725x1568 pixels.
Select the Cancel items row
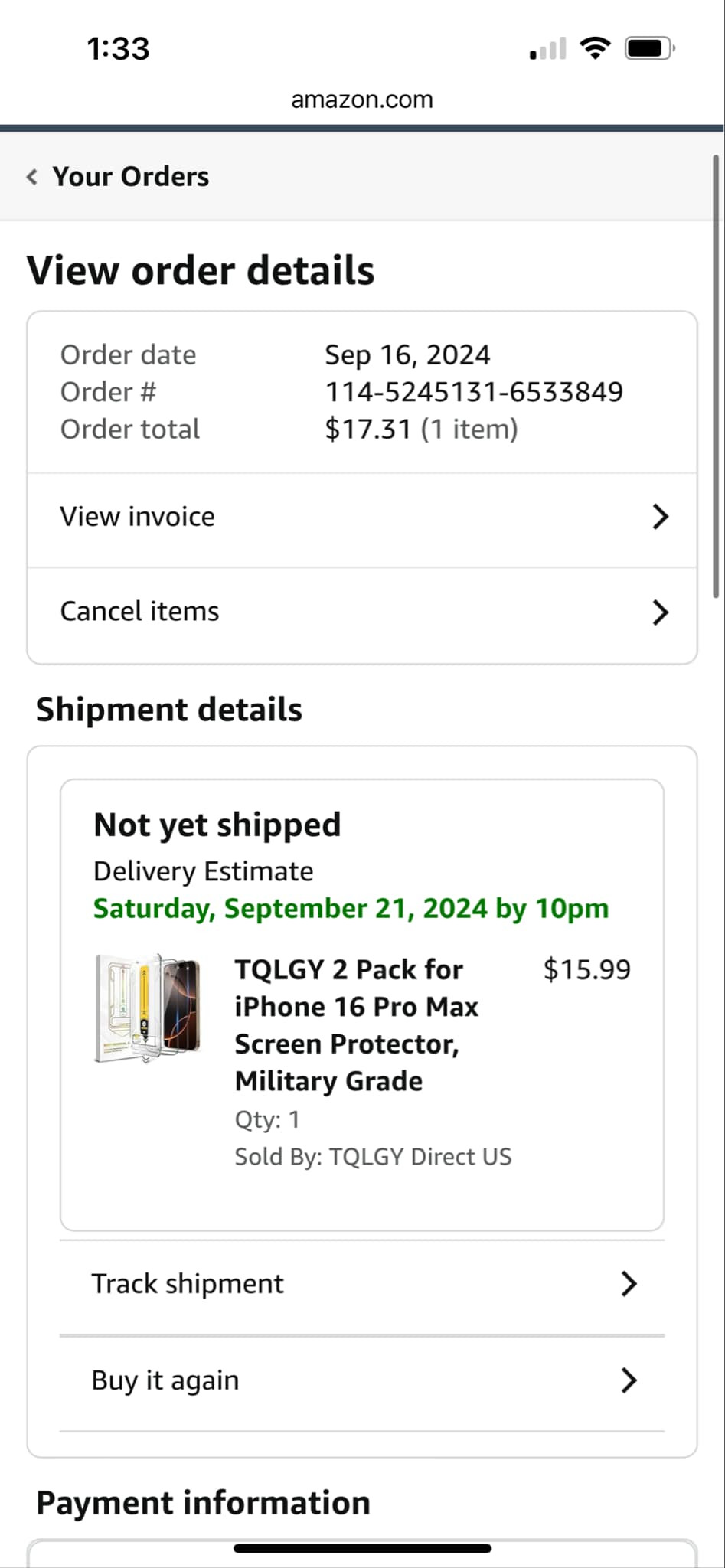(140, 612)
